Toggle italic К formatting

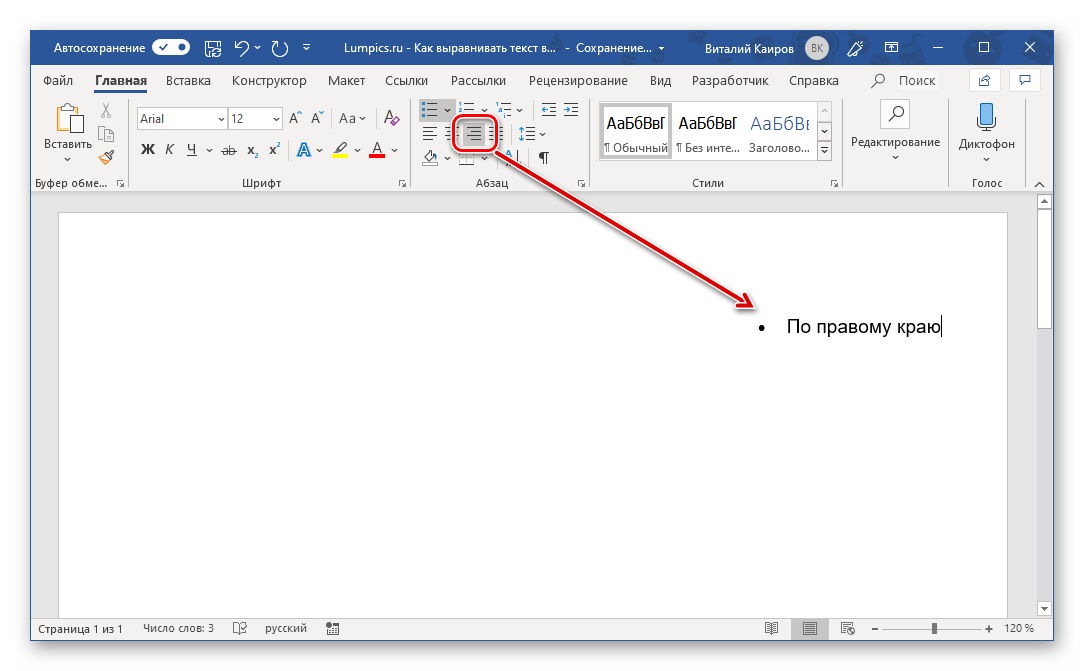169,150
